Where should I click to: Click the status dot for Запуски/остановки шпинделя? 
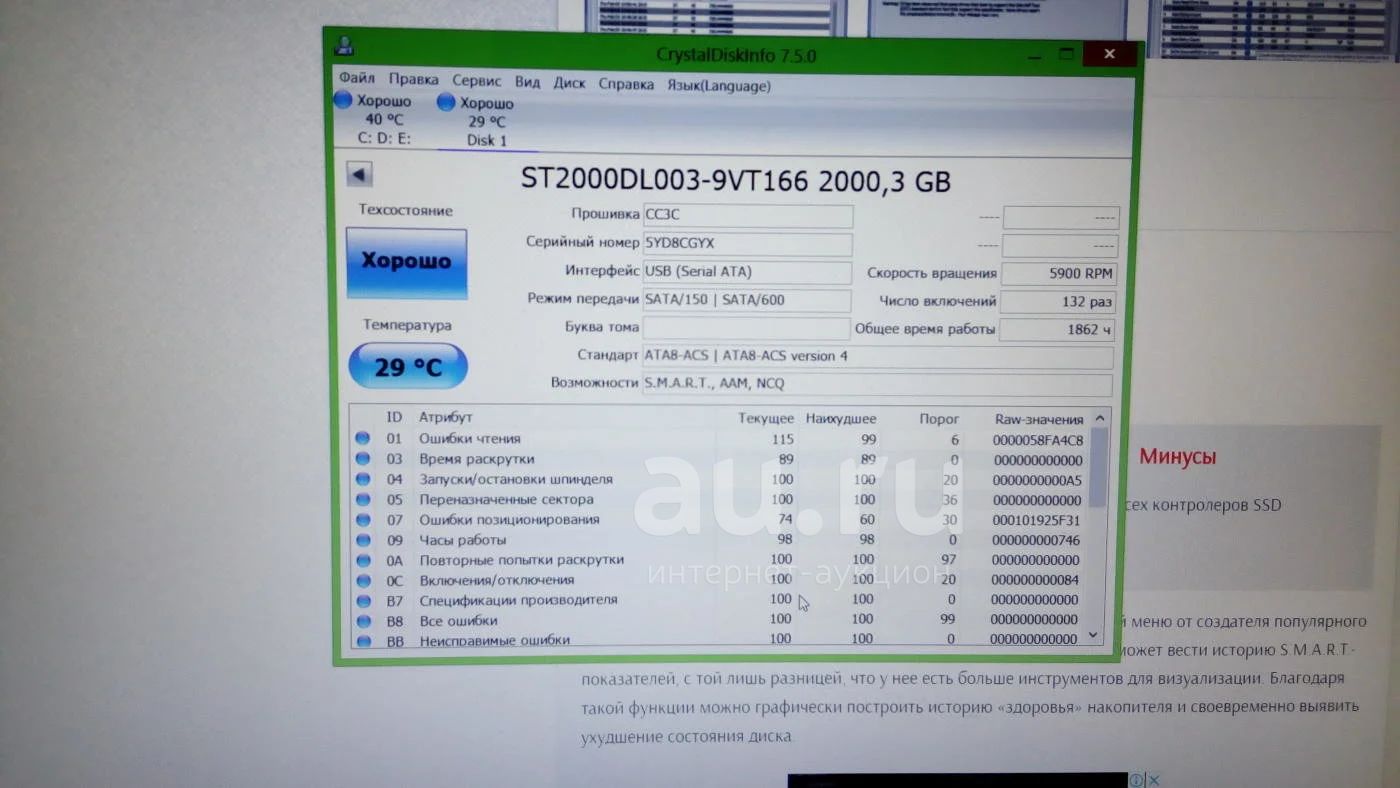click(x=362, y=479)
